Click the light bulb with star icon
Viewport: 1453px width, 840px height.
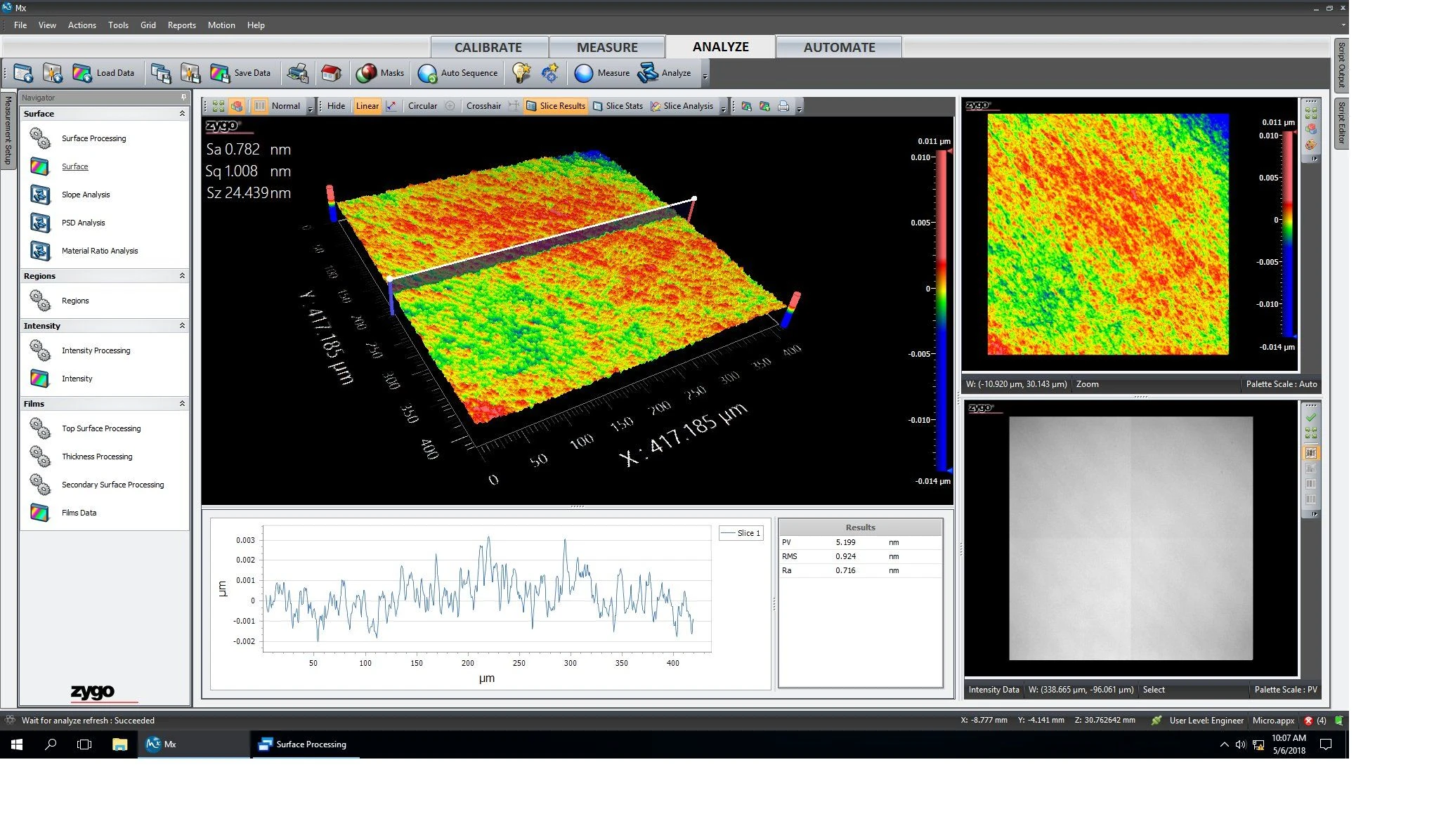click(521, 73)
